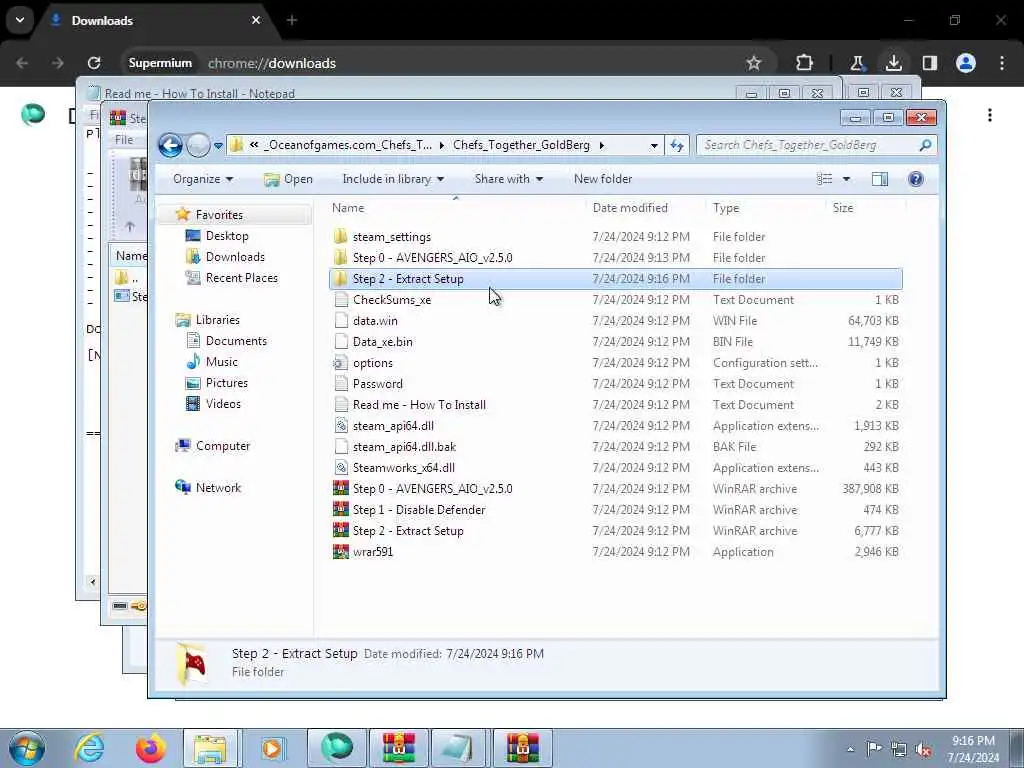The height and width of the screenshot is (768, 1024).
Task: Open the browser profile avatar
Action: click(x=965, y=63)
